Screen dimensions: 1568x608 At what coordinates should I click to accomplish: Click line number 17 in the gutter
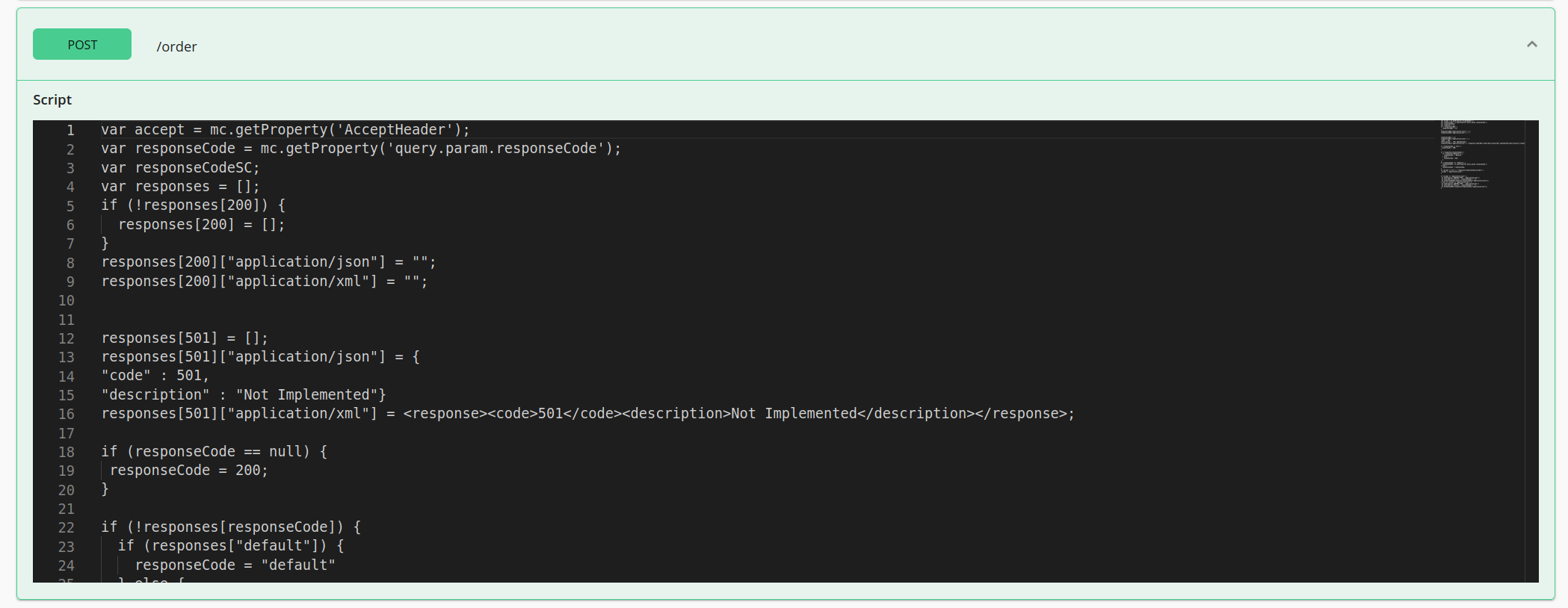point(67,433)
